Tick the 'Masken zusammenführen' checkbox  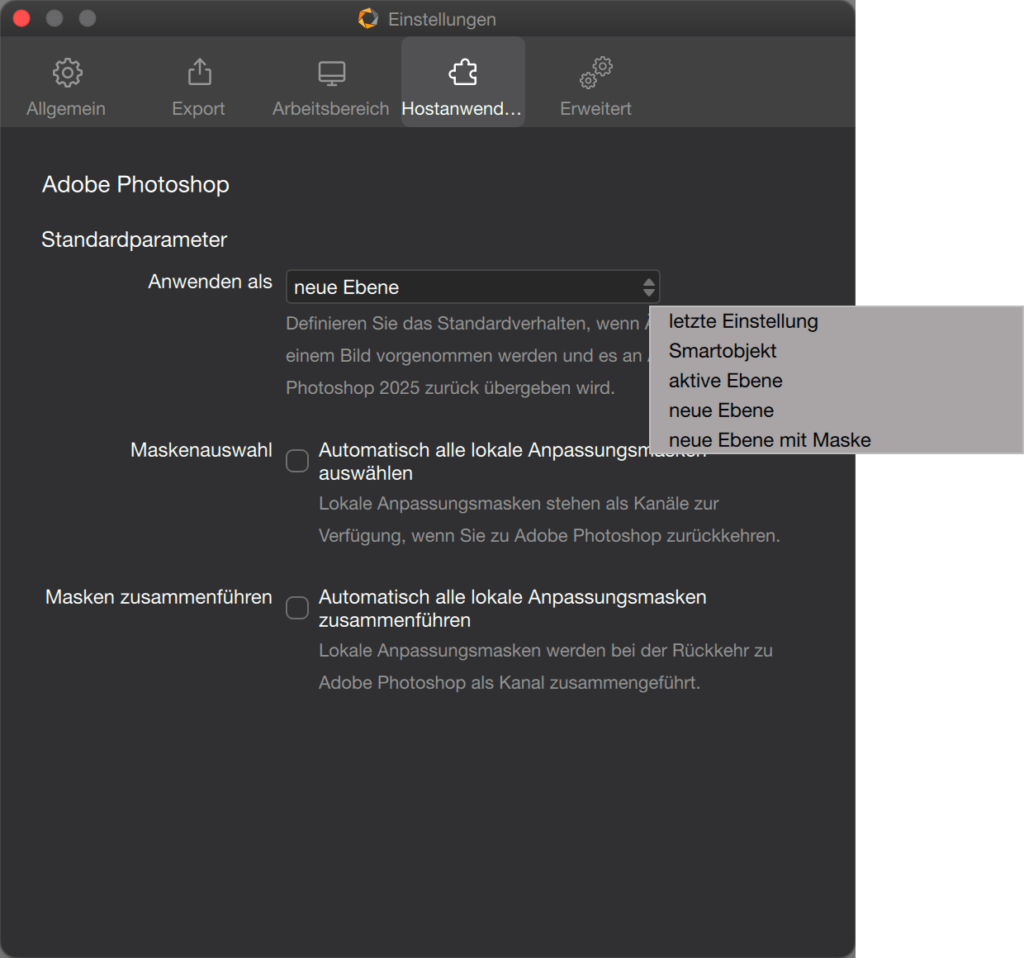click(x=297, y=607)
